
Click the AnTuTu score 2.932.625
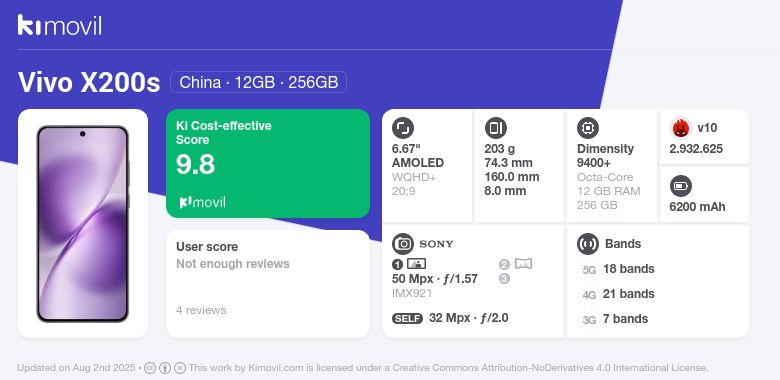(696, 149)
